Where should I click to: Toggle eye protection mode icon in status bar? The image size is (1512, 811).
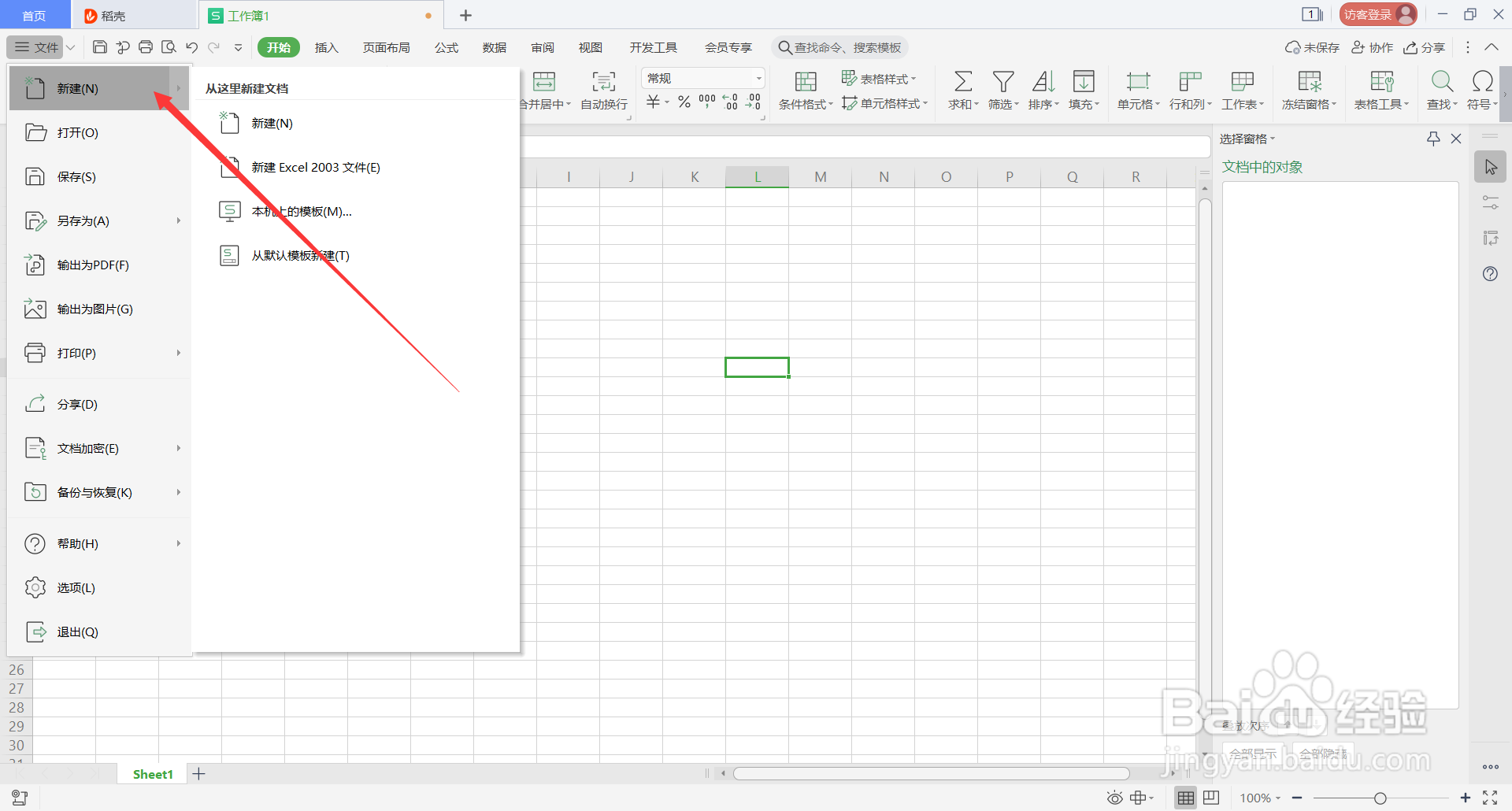(x=1114, y=798)
